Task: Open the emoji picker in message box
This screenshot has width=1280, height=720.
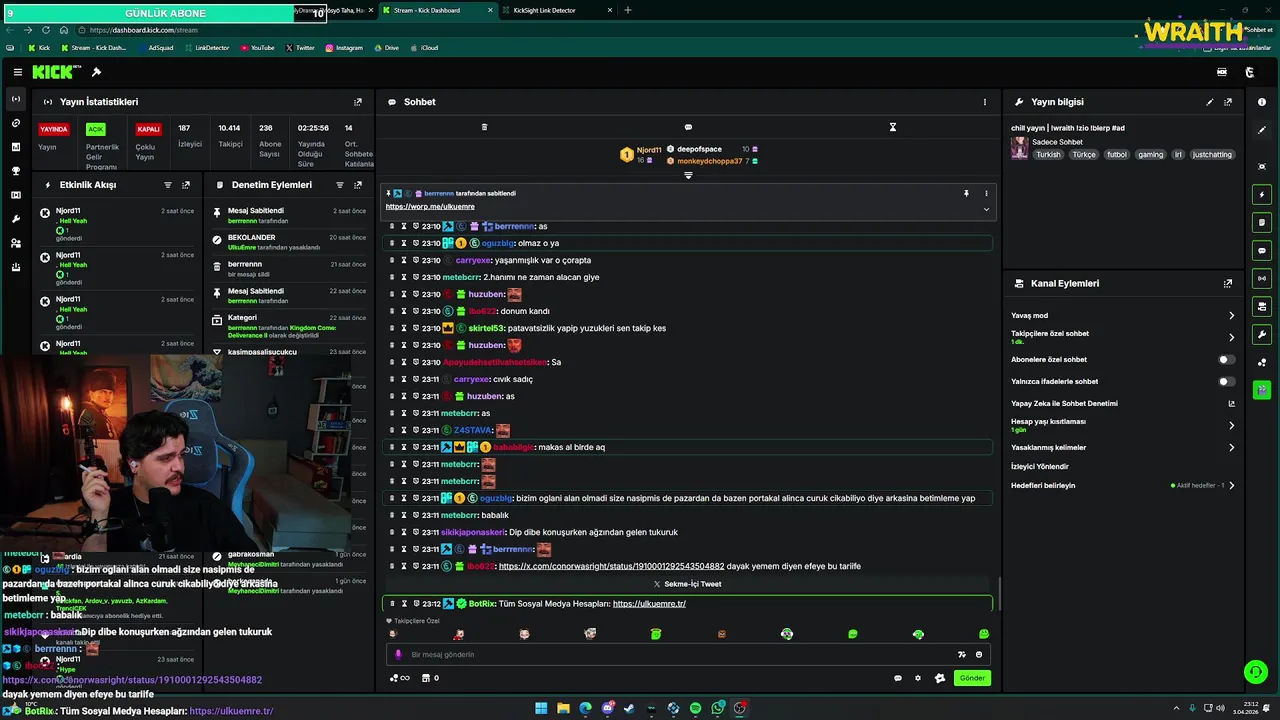Action: [x=979, y=654]
